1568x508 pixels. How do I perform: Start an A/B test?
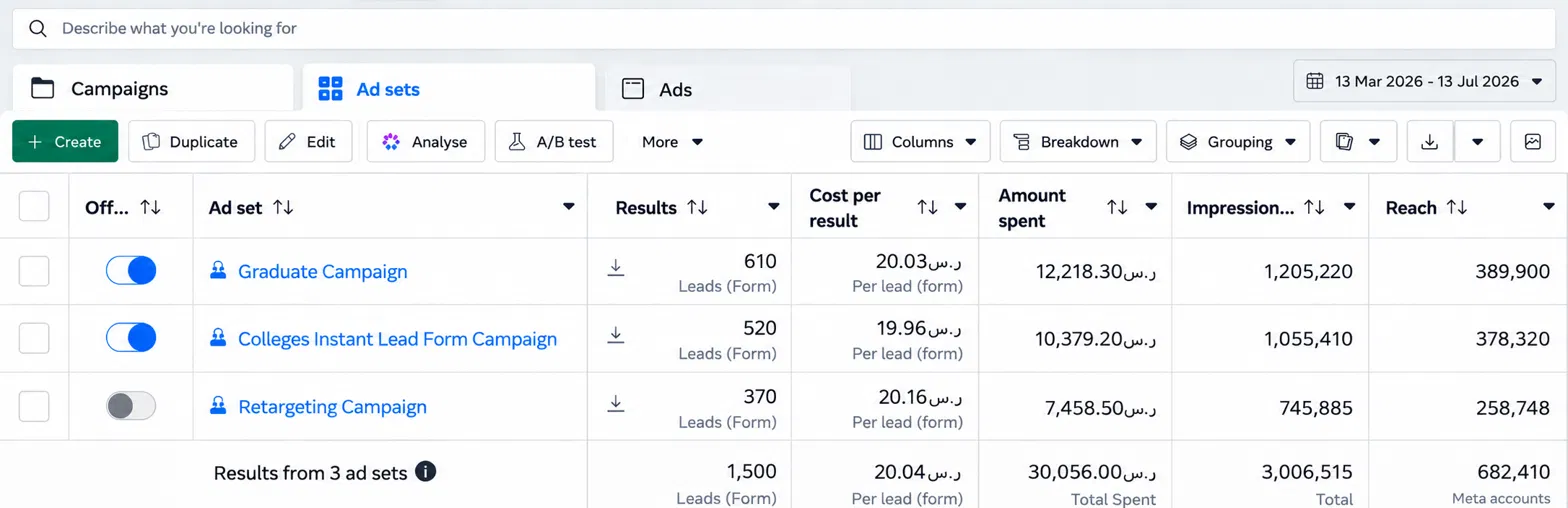point(553,142)
